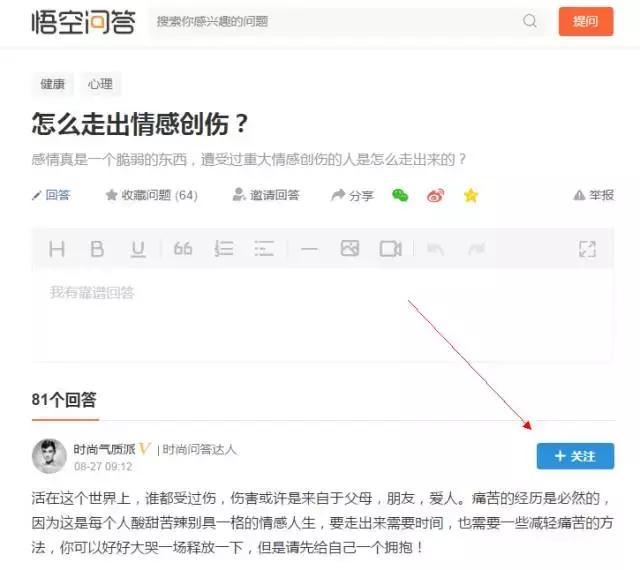Click 举报 to report the question
This screenshot has height=570, width=640.
593,195
